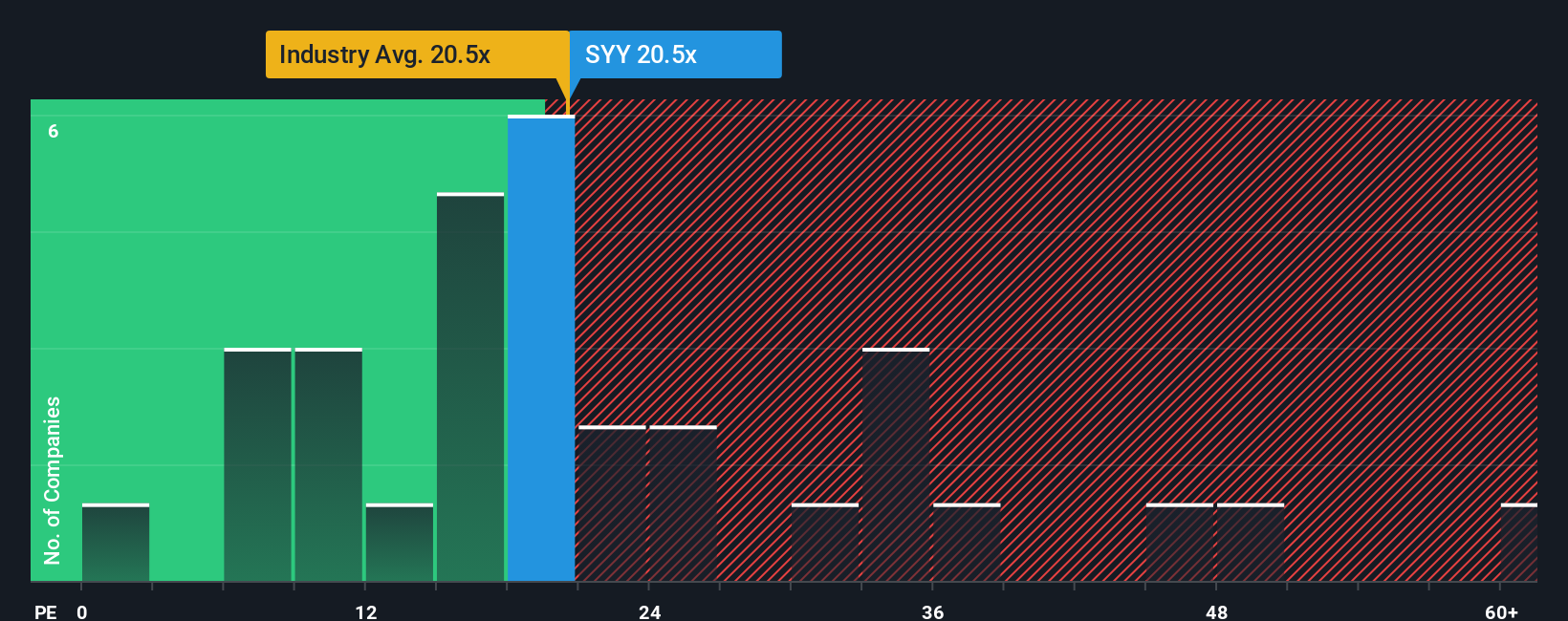The image size is (1568, 621).
Task: Click the PE axis title
Action: coord(45,611)
